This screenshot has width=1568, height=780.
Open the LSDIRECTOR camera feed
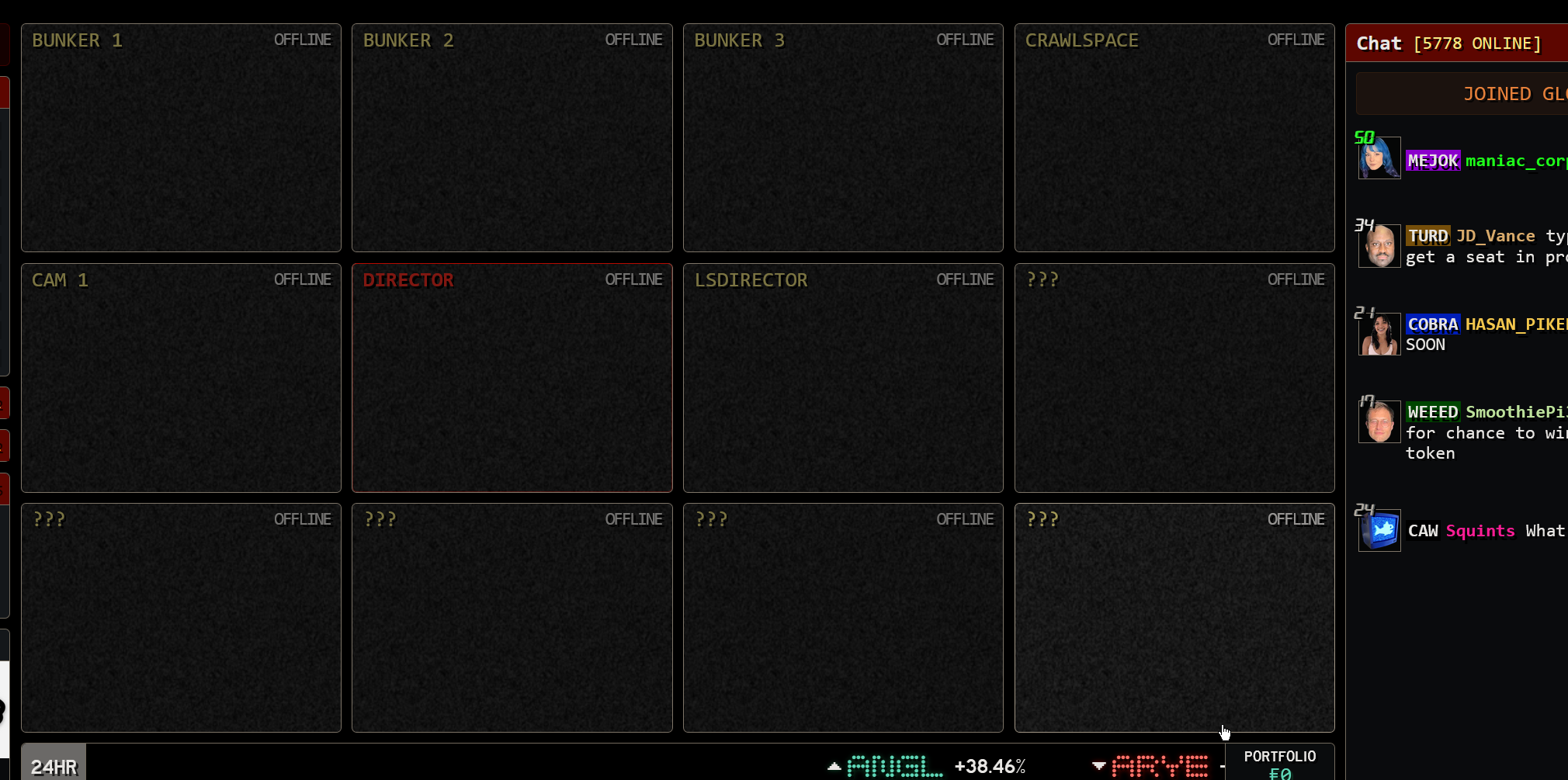pyautogui.click(x=843, y=378)
